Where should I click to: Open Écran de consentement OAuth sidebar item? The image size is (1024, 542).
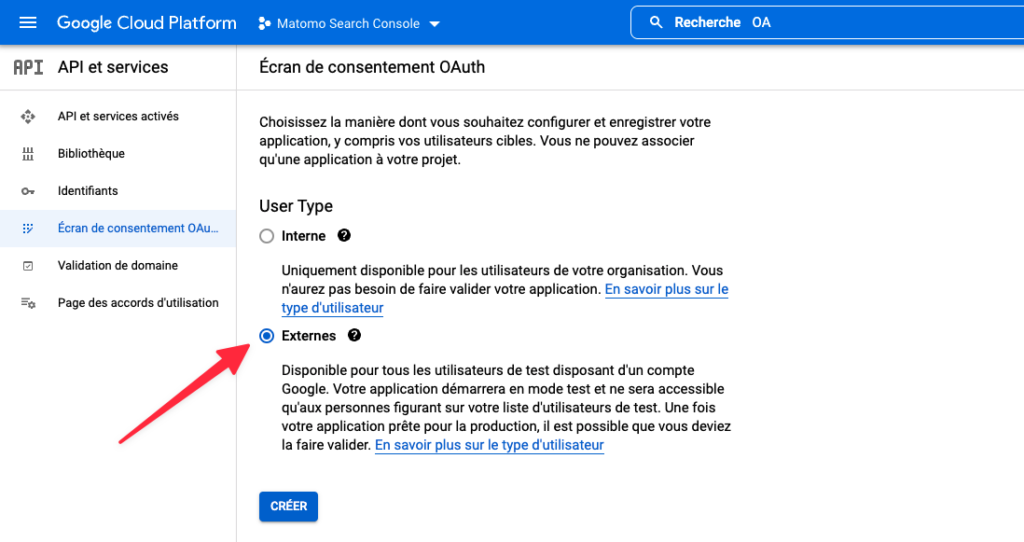tap(138, 228)
